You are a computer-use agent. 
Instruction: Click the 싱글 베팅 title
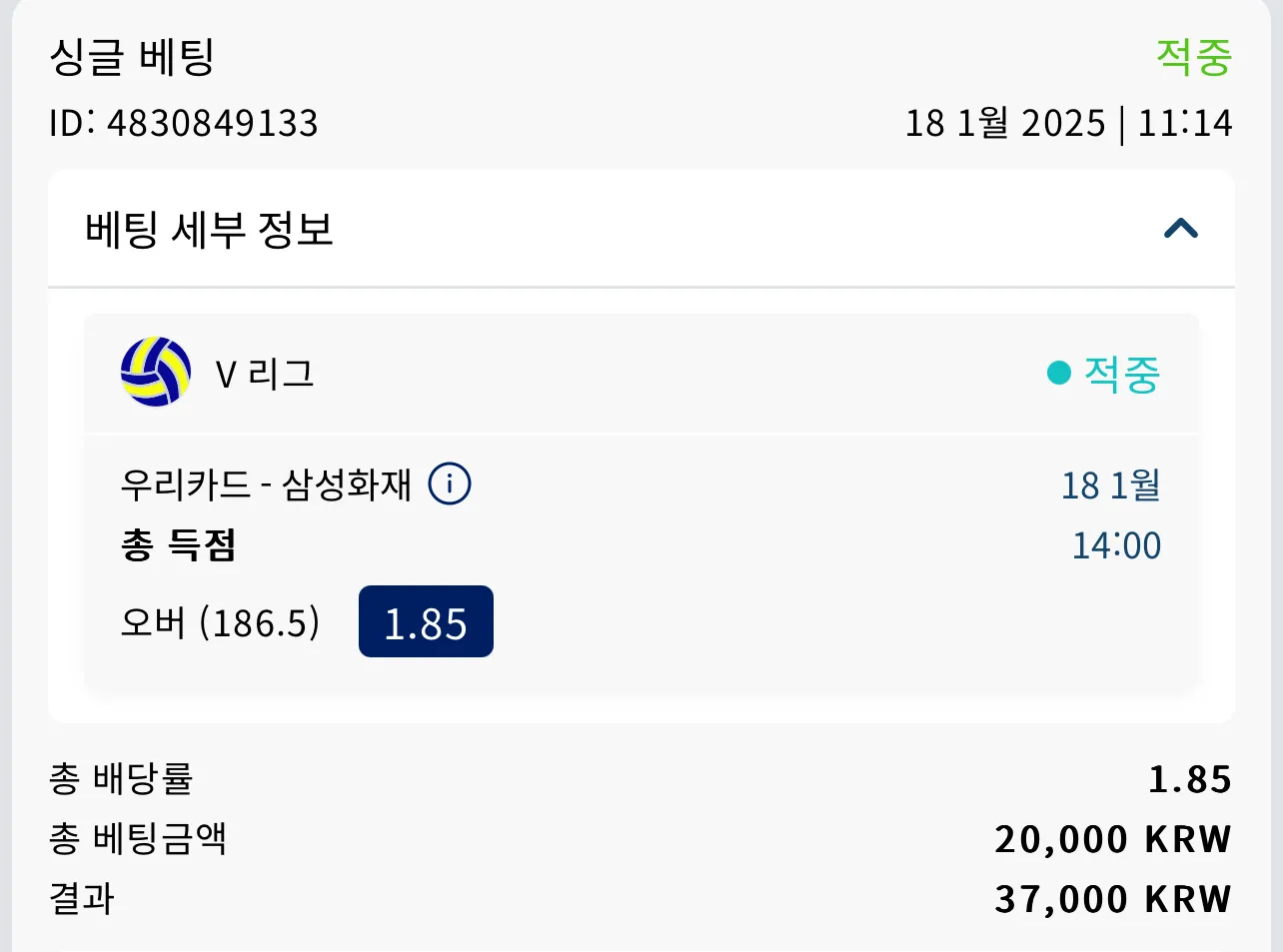pyautogui.click(x=132, y=57)
